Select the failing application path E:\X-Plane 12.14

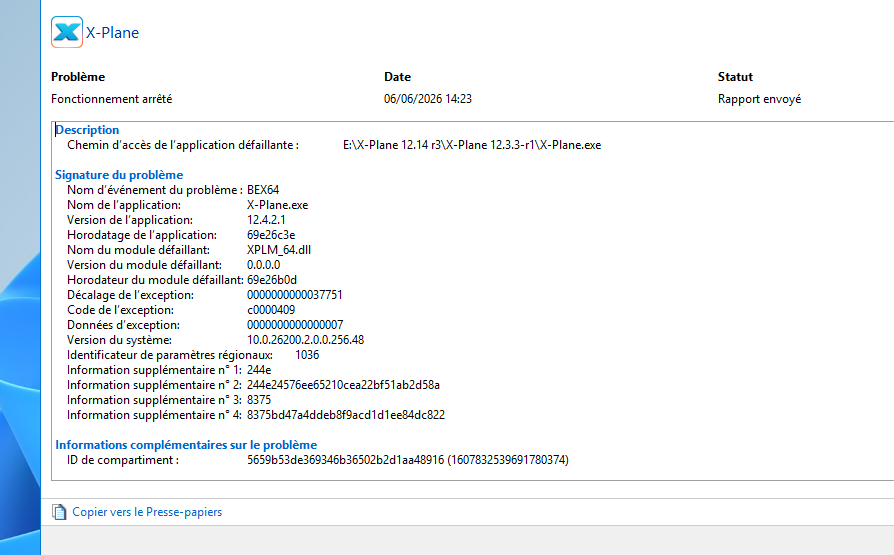point(472,145)
